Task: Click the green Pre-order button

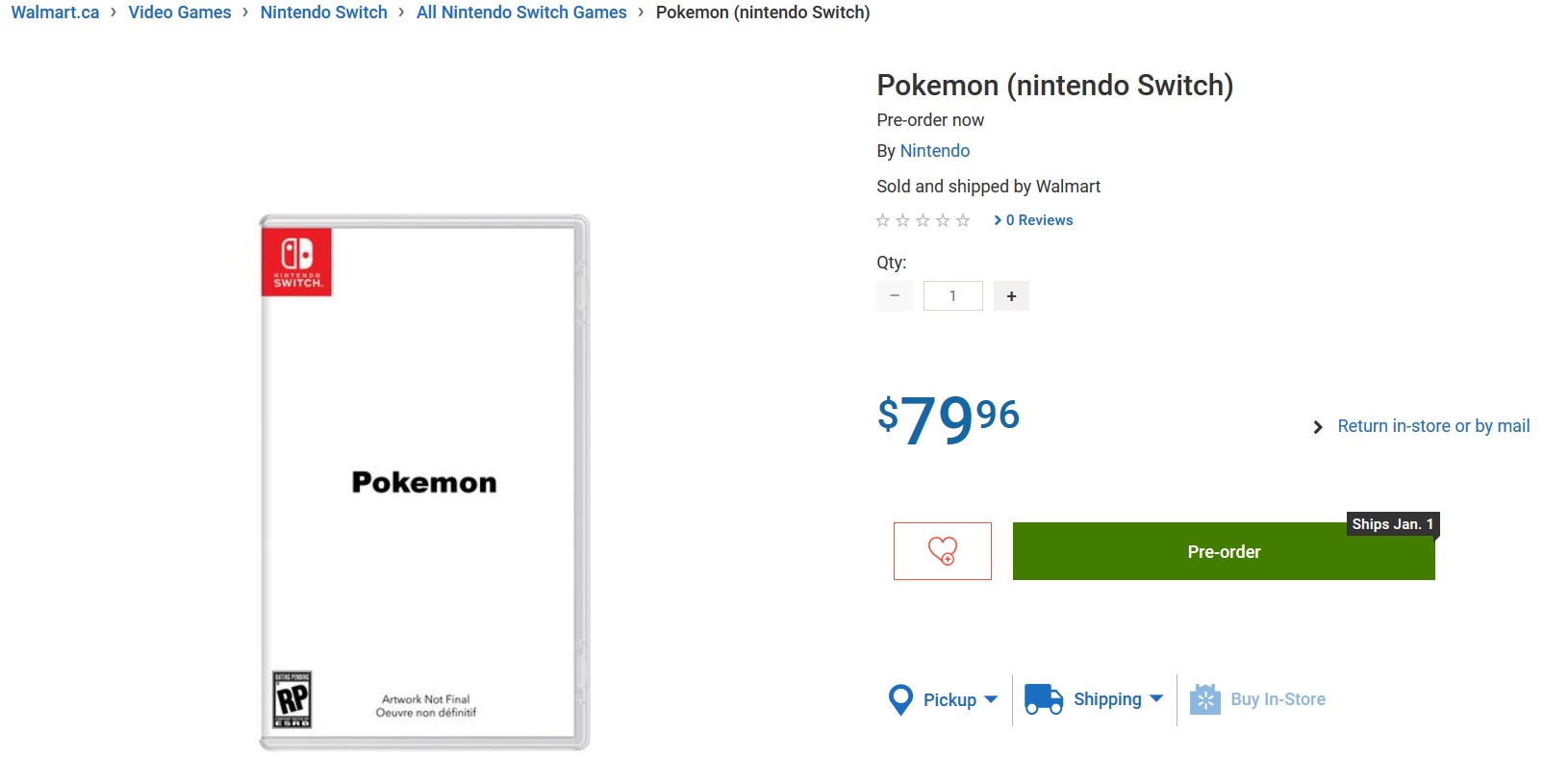Action: (x=1223, y=551)
